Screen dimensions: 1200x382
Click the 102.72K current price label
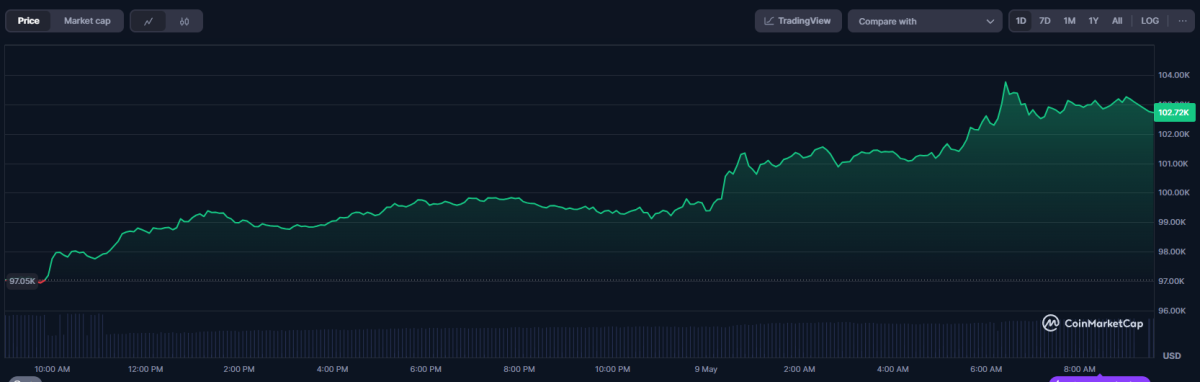(1173, 112)
